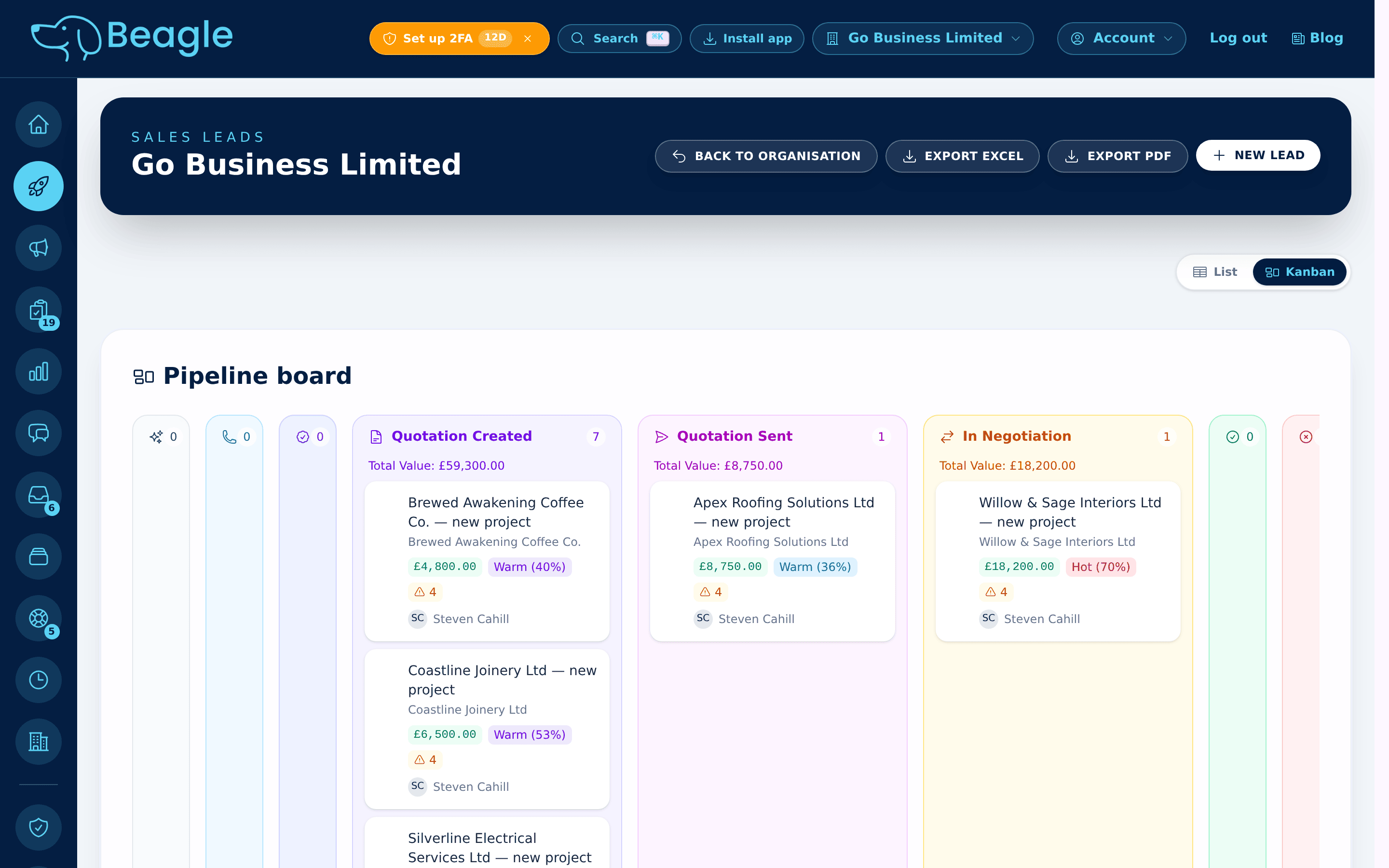Open the Search box

[x=619, y=39]
